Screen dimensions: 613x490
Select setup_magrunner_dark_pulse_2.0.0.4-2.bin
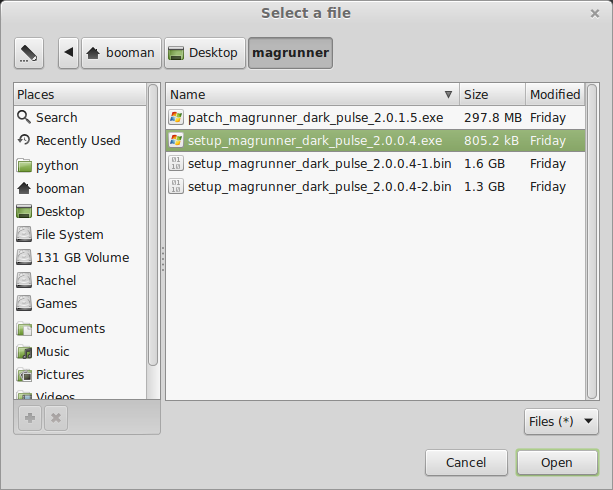375,187
